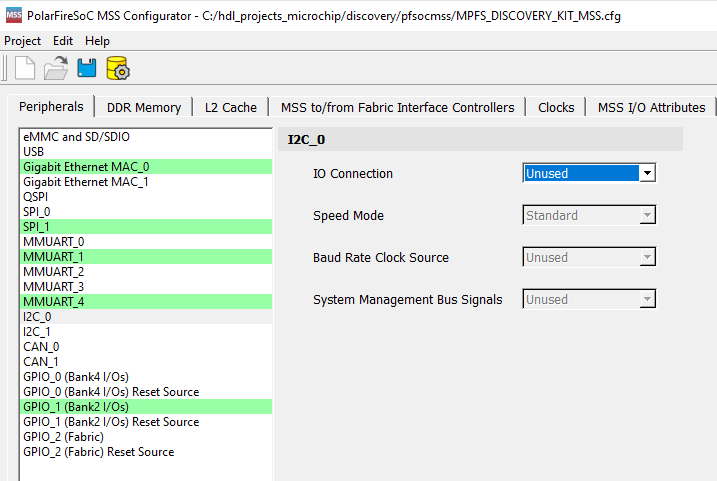
Task: Select Gigabit Ethernet MAC_0 in the peripheral list
Action: tap(85, 167)
